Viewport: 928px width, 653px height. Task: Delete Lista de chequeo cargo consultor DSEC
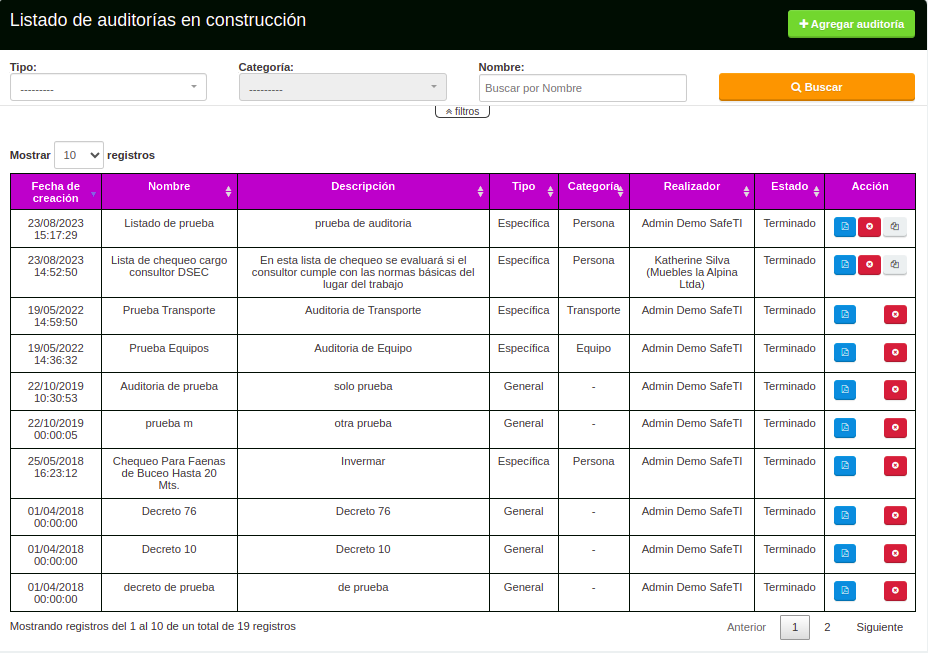pos(869,265)
